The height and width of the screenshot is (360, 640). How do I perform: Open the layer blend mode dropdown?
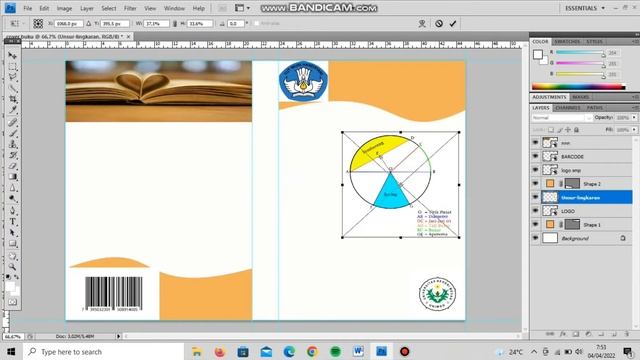click(562, 118)
